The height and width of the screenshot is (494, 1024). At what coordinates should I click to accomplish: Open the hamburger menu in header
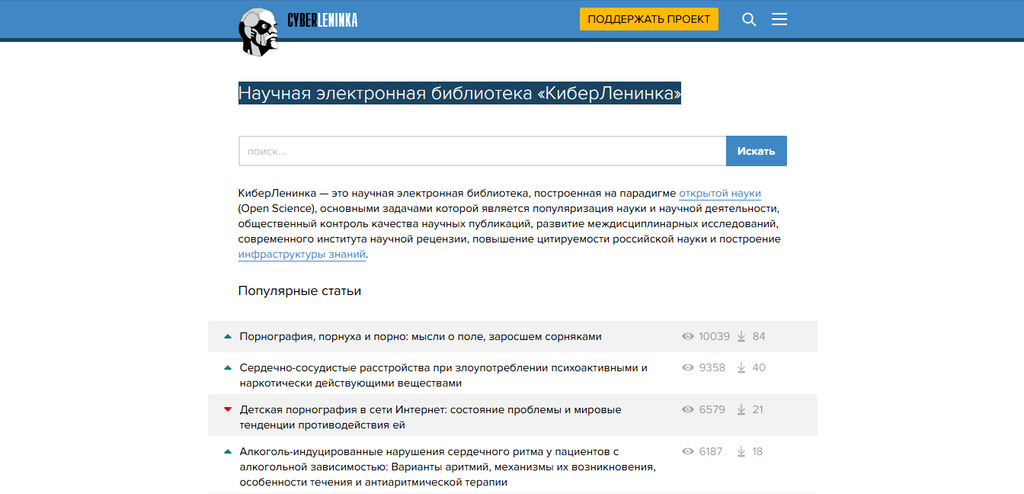[779, 19]
